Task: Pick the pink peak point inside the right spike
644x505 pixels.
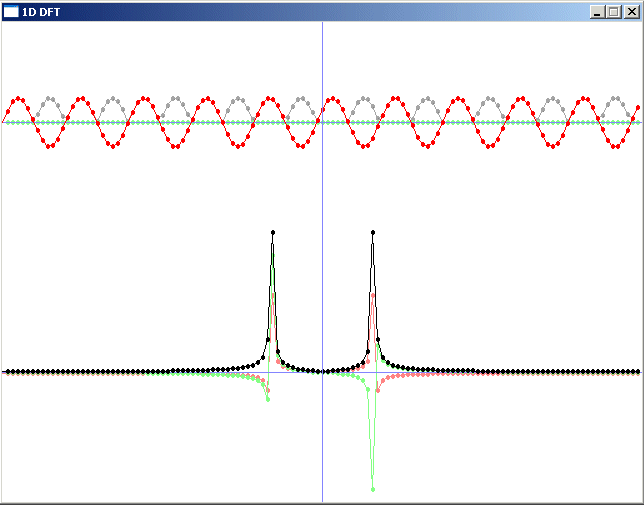Action: pyautogui.click(x=372, y=296)
